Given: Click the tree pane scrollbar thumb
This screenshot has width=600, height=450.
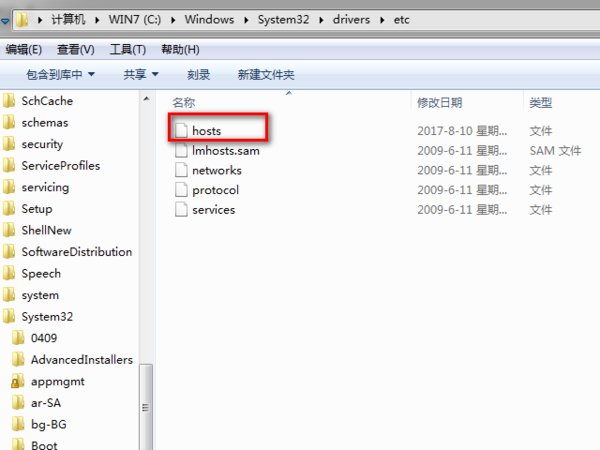Looking at the screenshot, I should (146, 407).
